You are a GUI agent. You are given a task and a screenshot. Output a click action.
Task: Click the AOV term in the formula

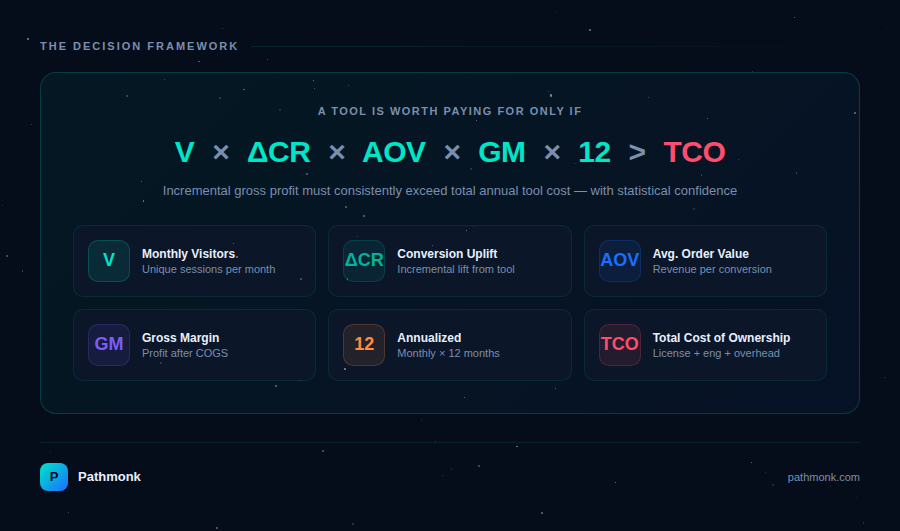394,153
